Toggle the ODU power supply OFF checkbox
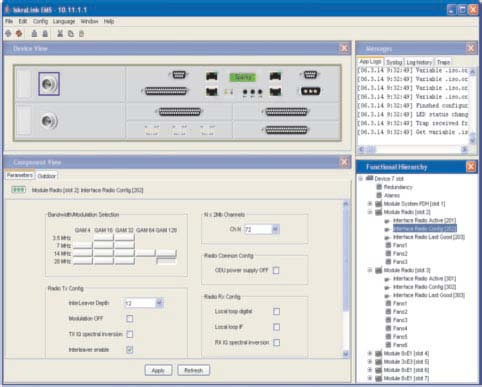The image size is (482, 387). 276,270
